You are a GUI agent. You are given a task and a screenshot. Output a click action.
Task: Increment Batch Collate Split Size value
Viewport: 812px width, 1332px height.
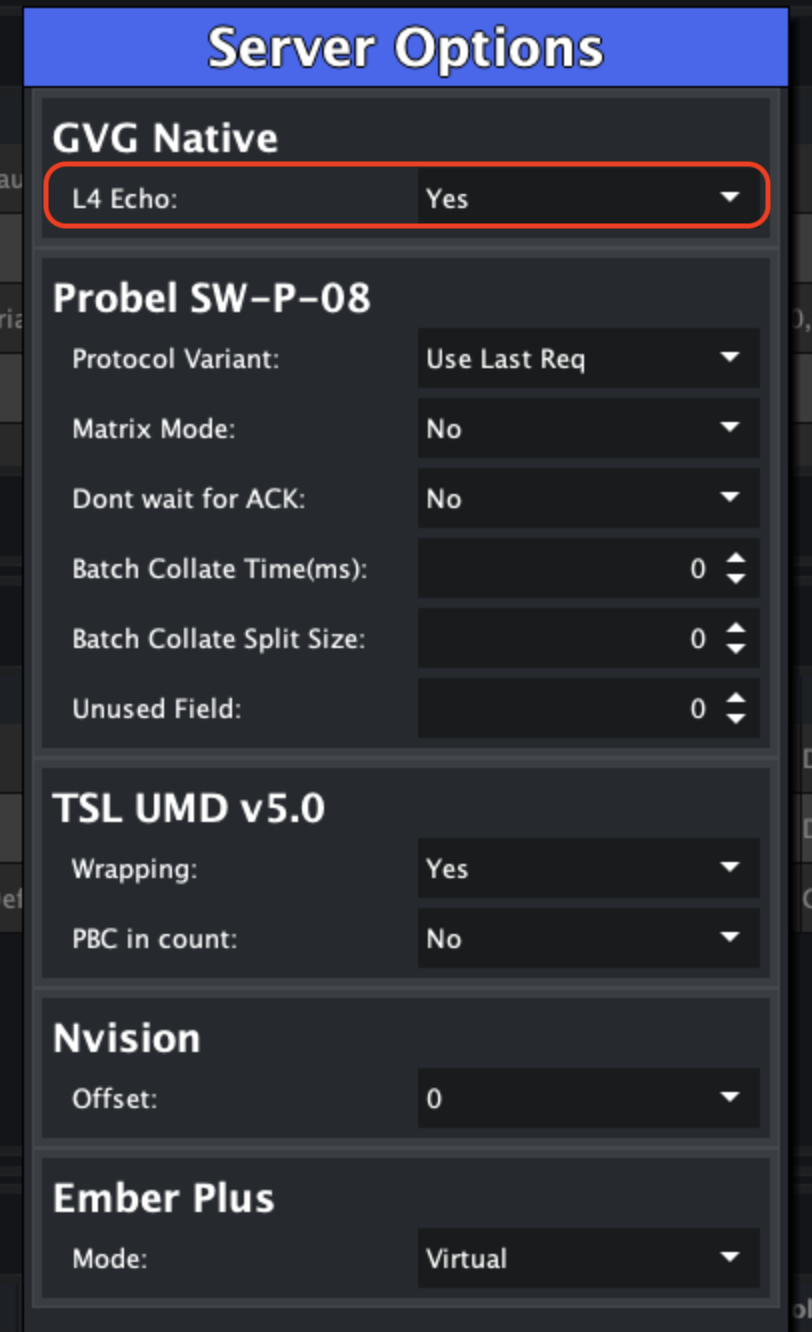coord(736,630)
